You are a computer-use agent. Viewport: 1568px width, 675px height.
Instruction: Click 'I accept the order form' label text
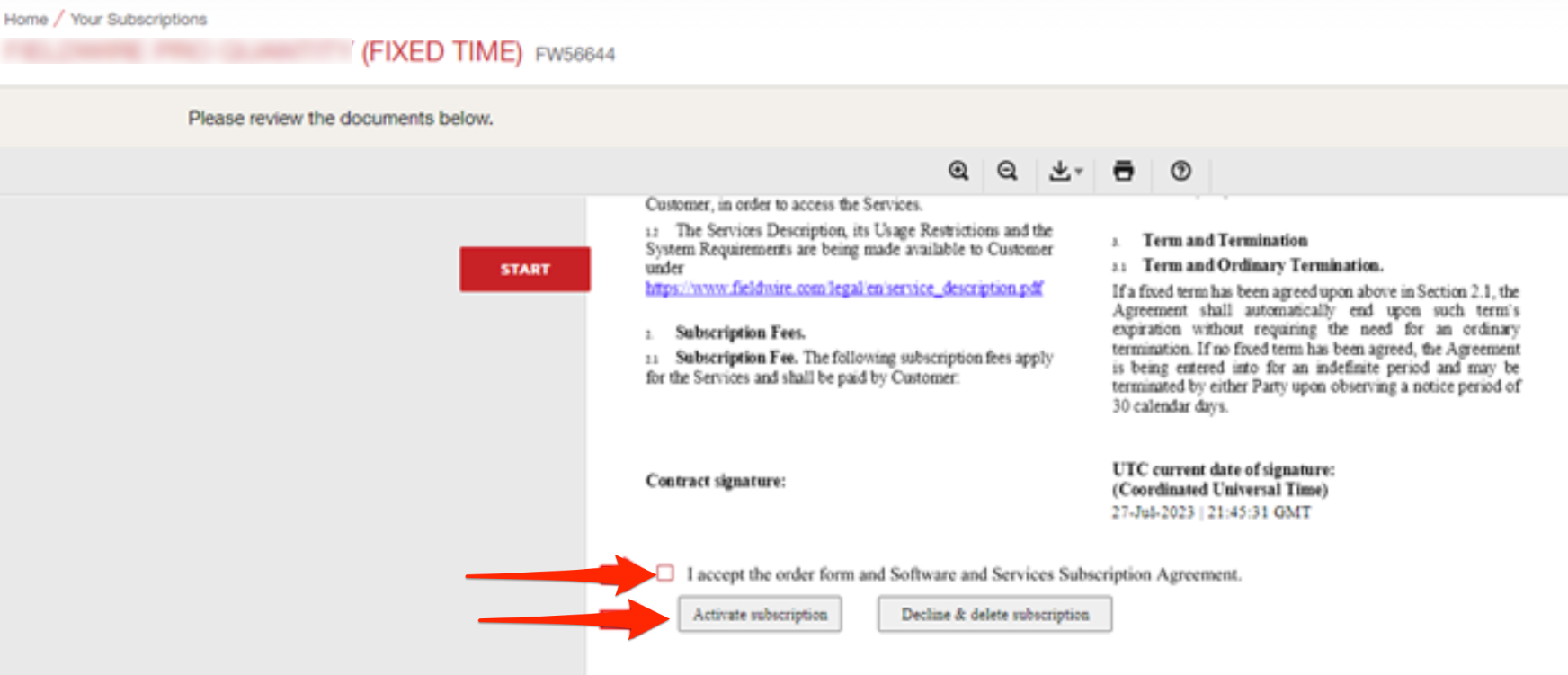(964, 573)
